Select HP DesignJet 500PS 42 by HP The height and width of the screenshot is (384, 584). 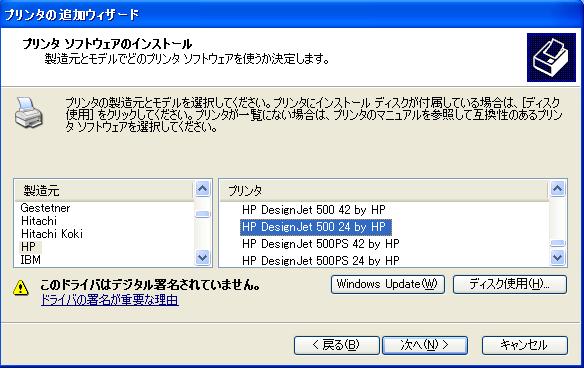coord(320,244)
